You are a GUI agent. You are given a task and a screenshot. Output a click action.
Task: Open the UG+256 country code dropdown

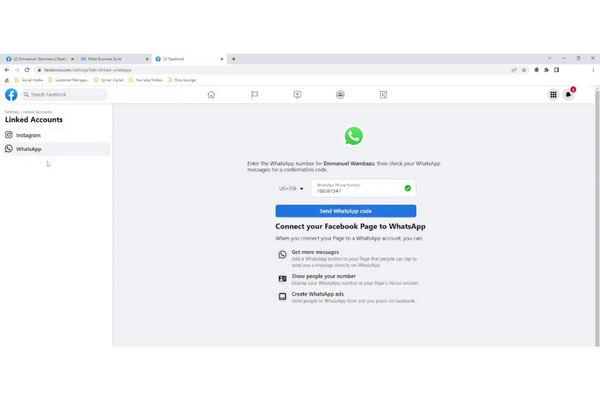coord(291,188)
